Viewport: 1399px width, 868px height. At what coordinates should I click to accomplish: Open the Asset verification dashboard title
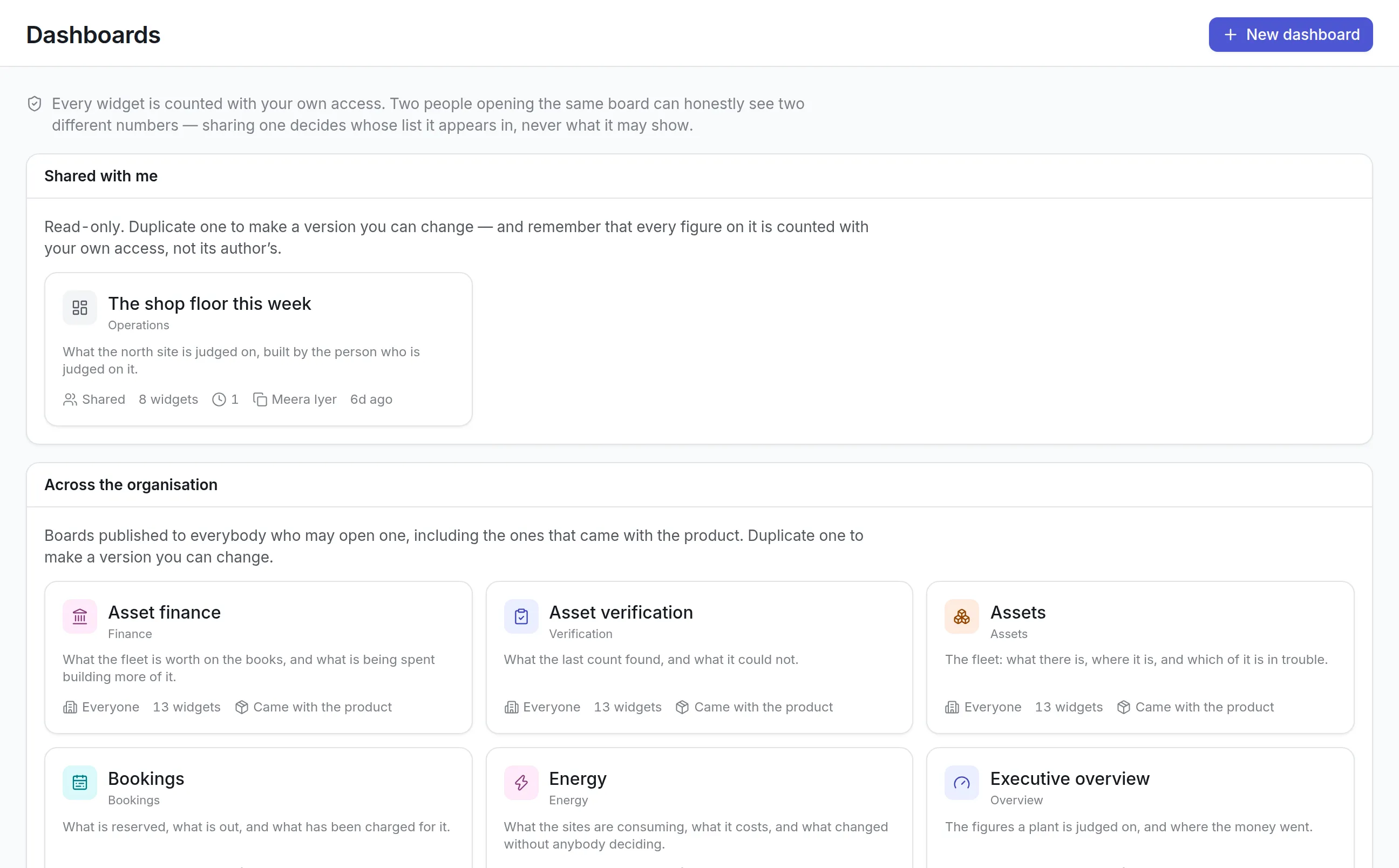tap(621, 613)
